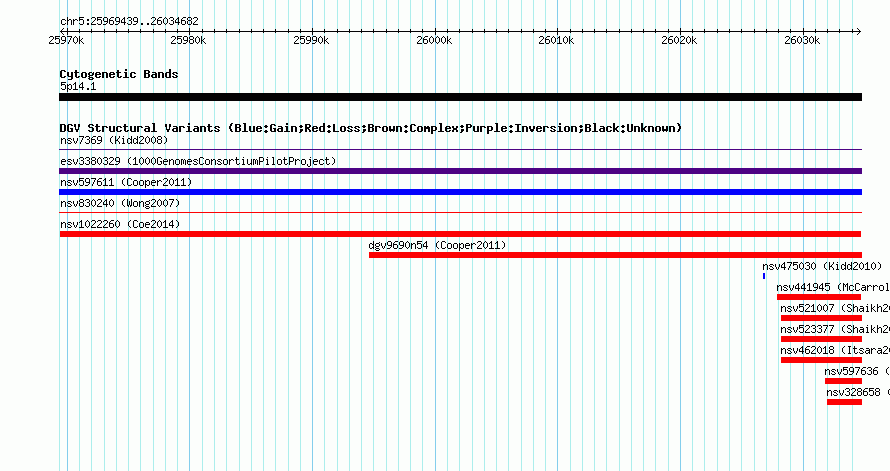Open the nsv441945 variant label

click(833, 287)
